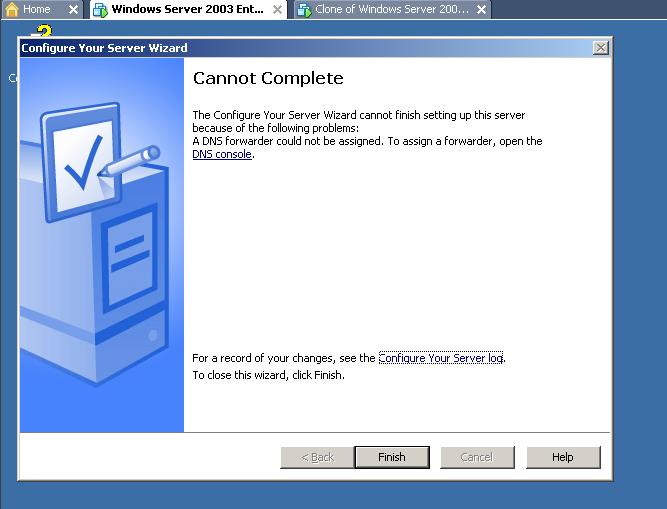The width and height of the screenshot is (667, 509).
Task: Close the Configure Your Server Wizard window
Action: pyautogui.click(x=601, y=48)
